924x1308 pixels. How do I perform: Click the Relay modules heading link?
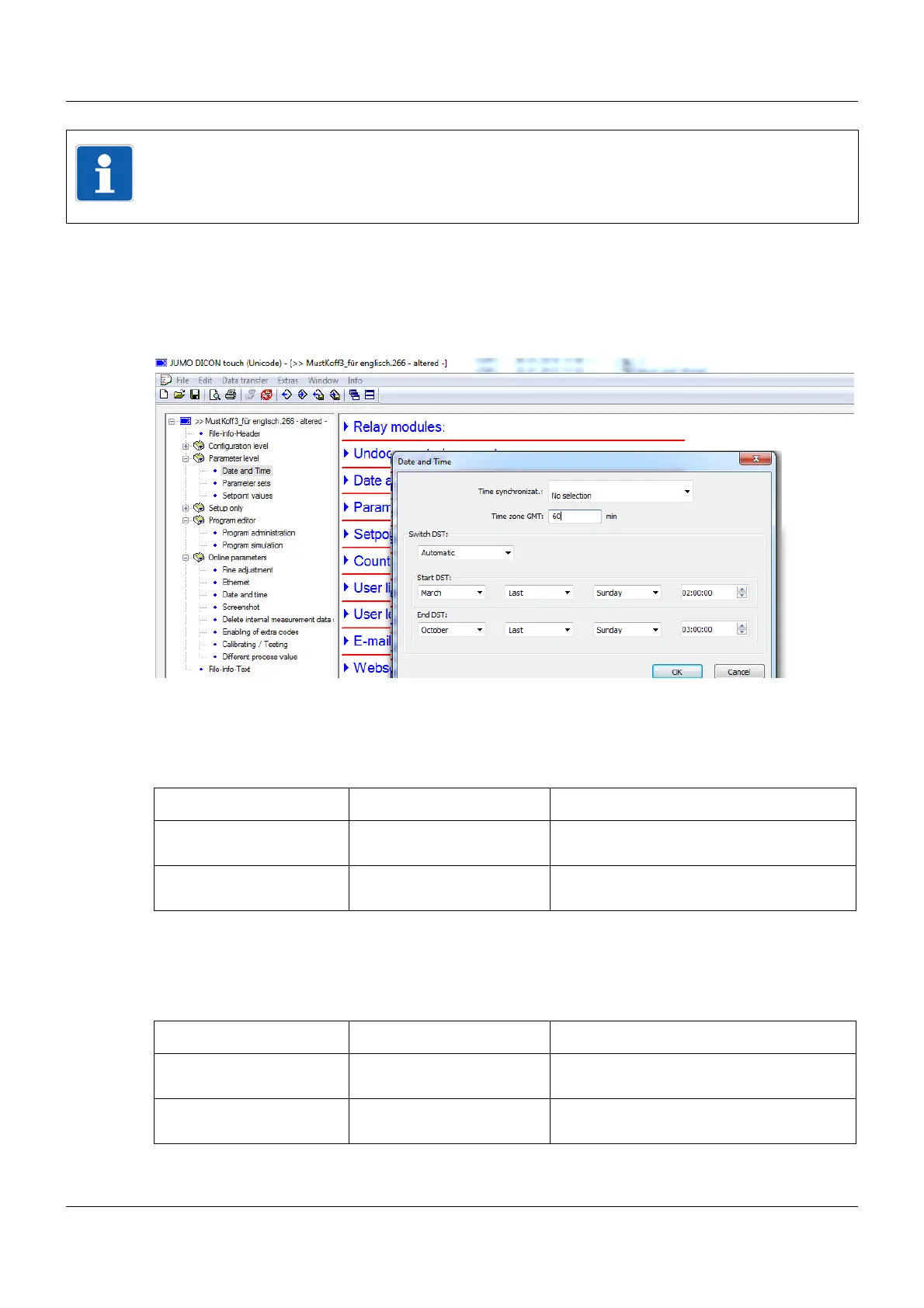[x=399, y=427]
